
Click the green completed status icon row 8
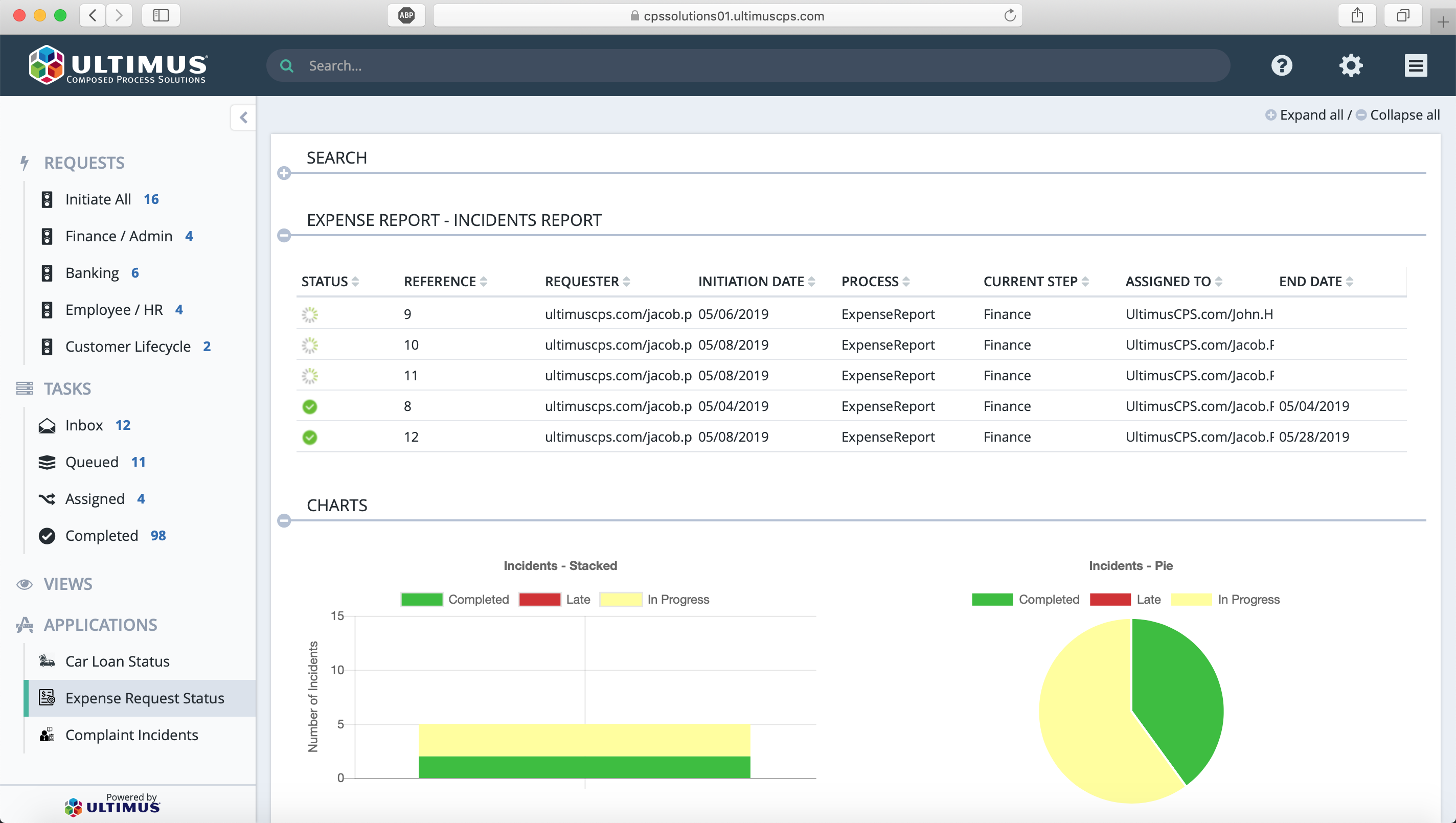pyautogui.click(x=310, y=406)
